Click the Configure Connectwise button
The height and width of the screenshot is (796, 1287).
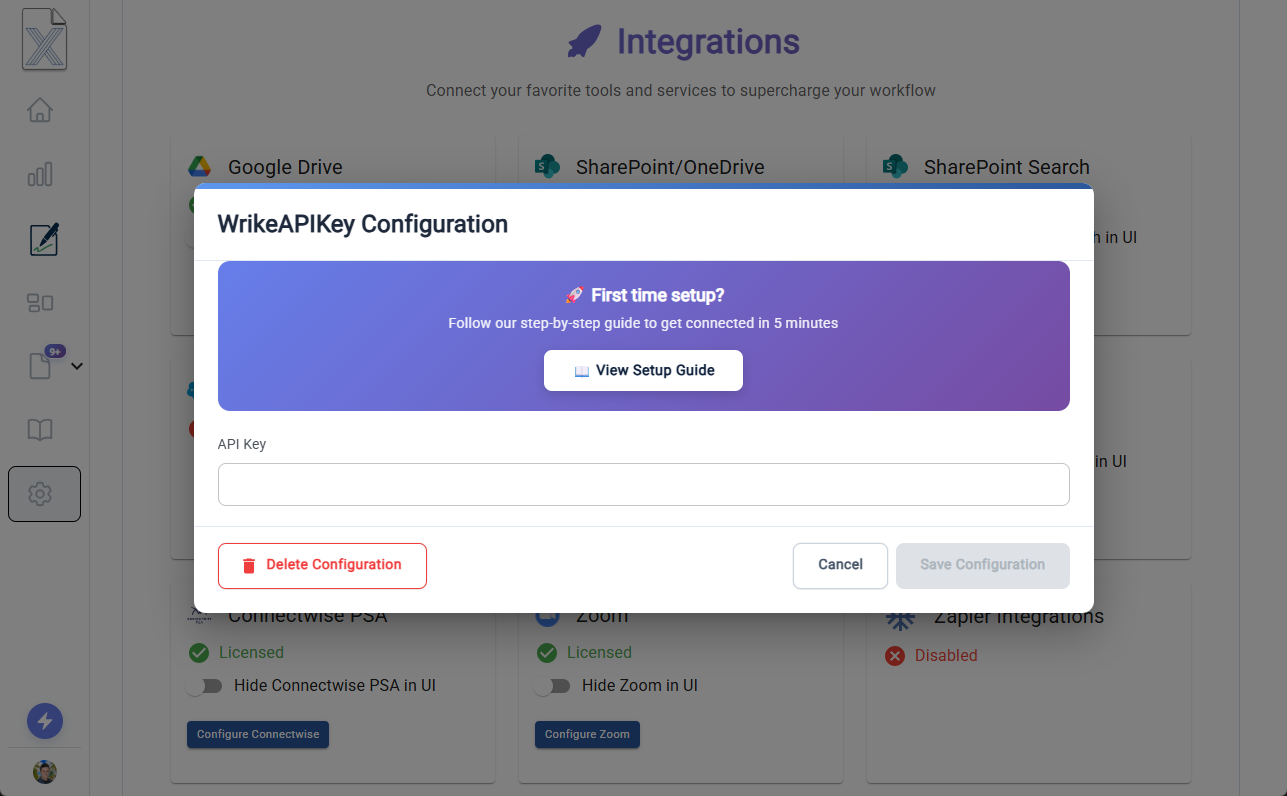tap(258, 735)
